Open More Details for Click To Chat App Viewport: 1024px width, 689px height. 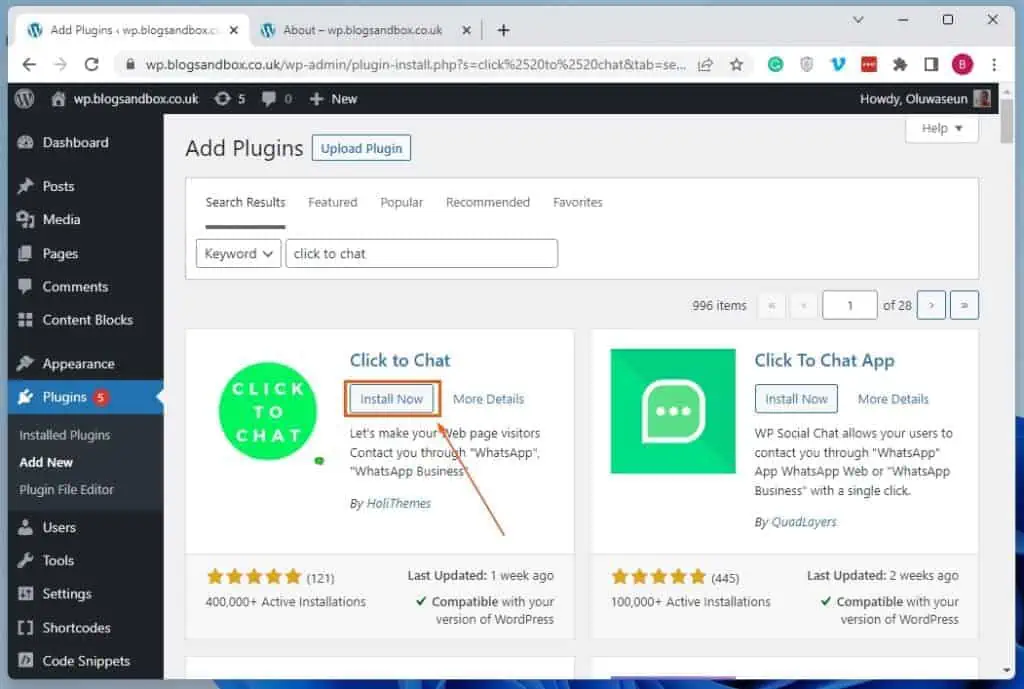[893, 399]
